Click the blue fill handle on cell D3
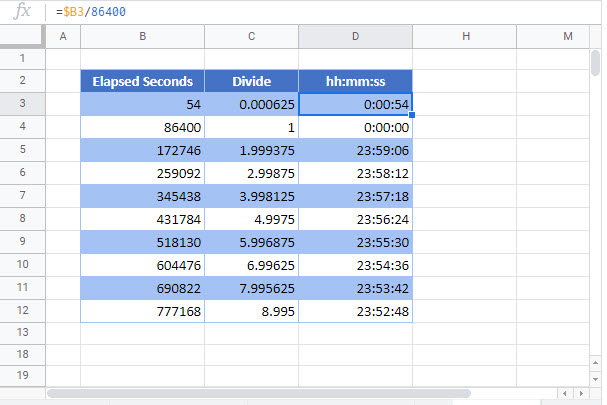Viewport: 607px width, 405px height. (412, 115)
